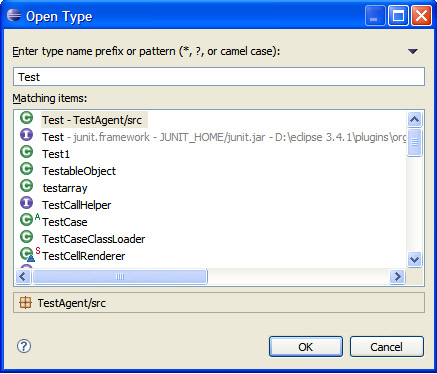Click the package icon beside TestAgent/src status
Image resolution: width=437 pixels, height=374 pixels.
pyautogui.click(x=25, y=303)
